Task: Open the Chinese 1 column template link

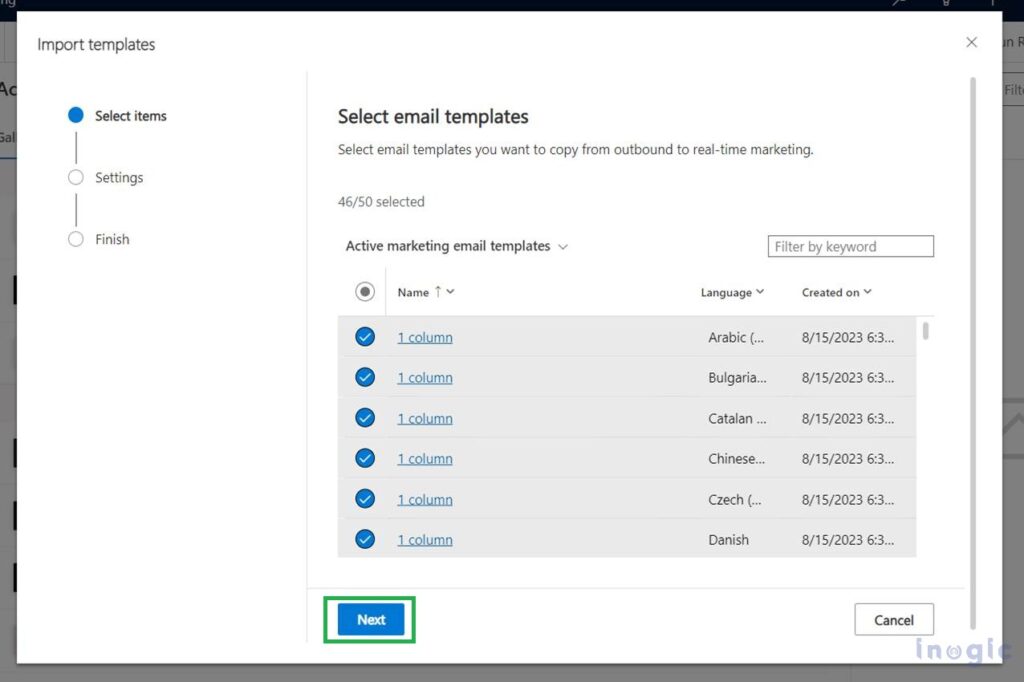Action: [424, 459]
